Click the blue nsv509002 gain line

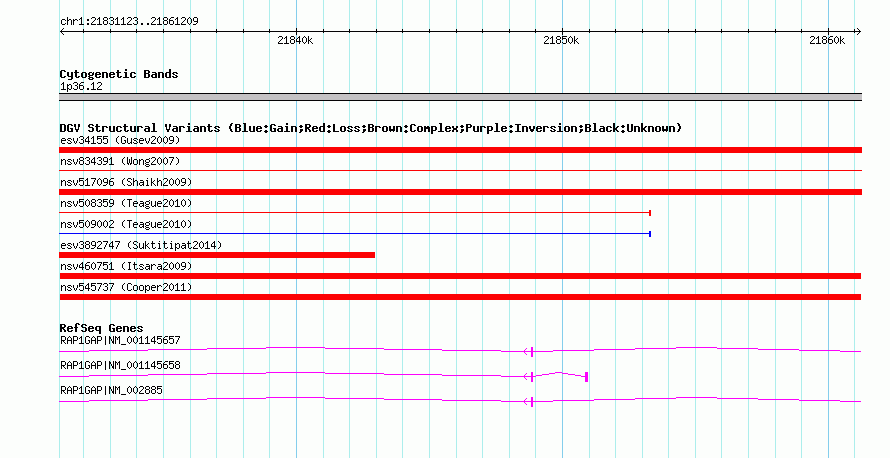(x=355, y=234)
